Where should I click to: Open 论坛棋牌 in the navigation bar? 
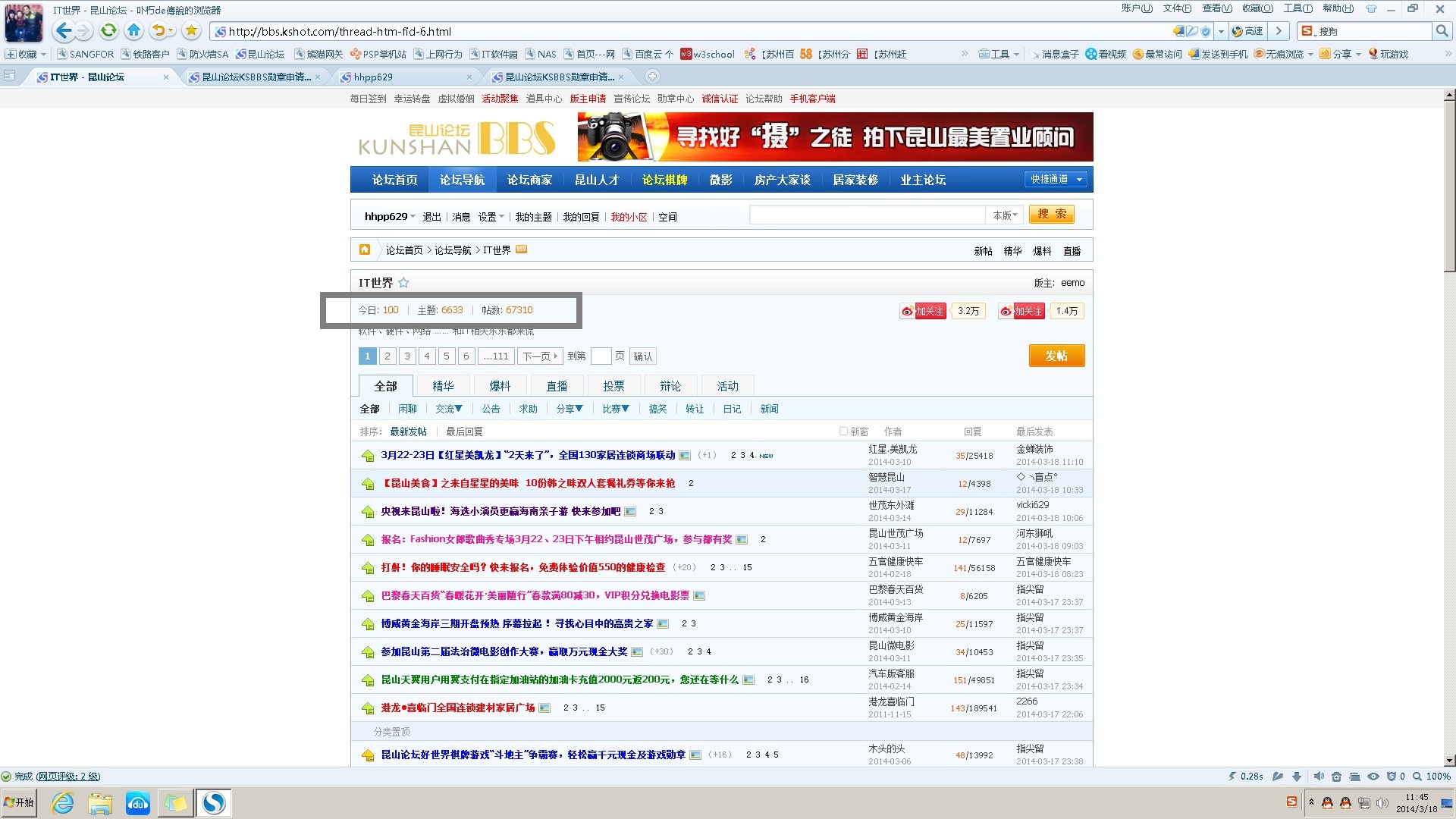tap(664, 180)
